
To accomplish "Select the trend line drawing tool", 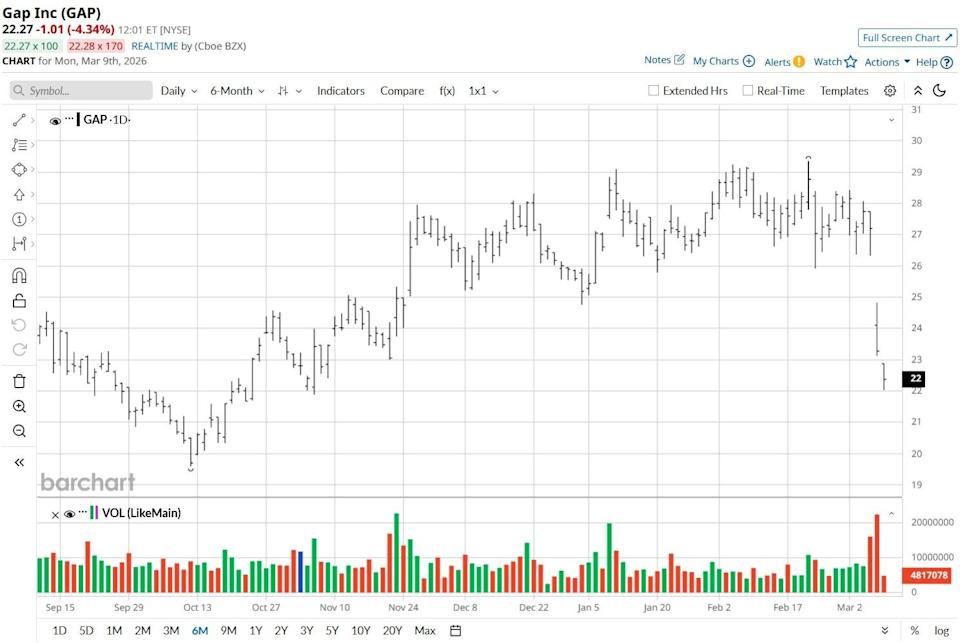I will (19, 120).
